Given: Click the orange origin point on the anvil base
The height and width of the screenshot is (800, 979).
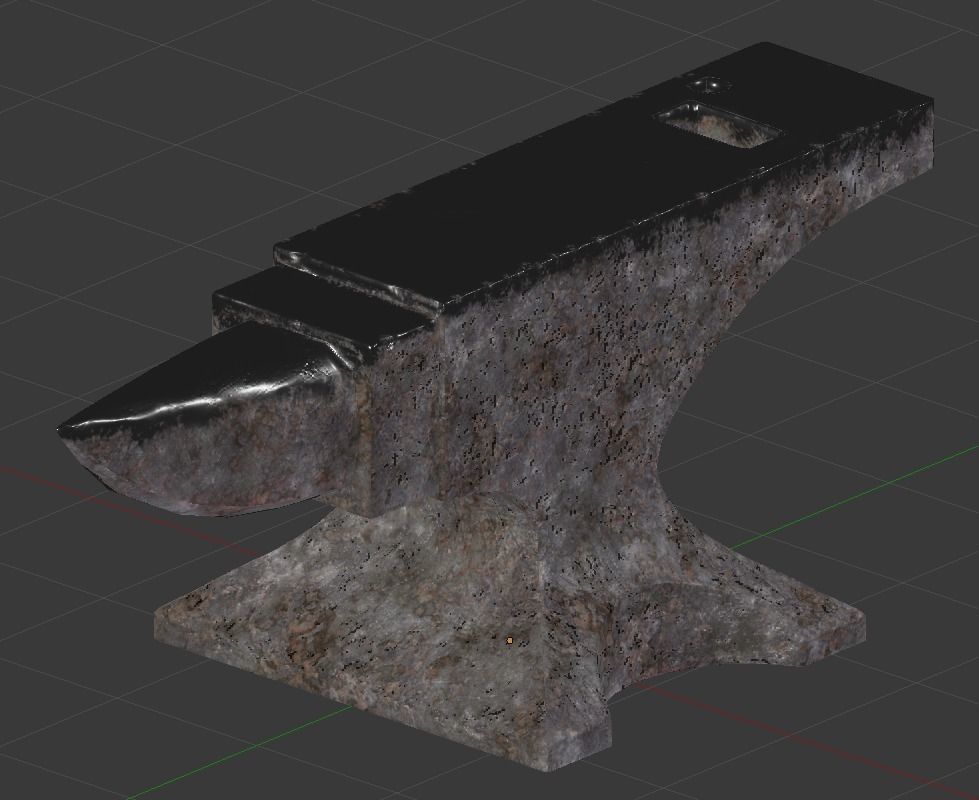Looking at the screenshot, I should click(x=510, y=640).
